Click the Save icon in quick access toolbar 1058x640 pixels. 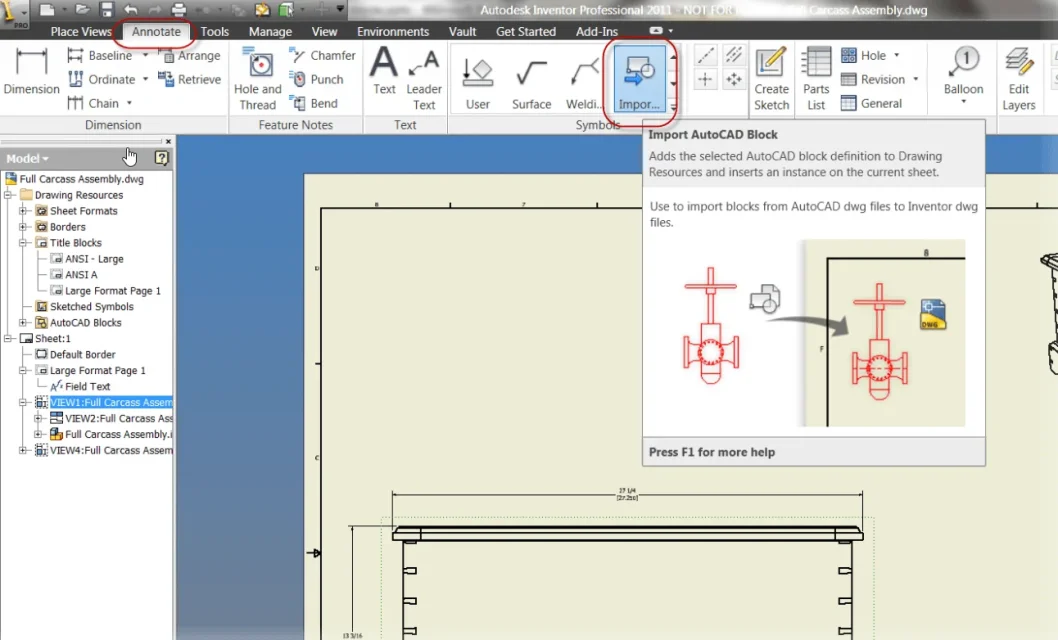[107, 9]
